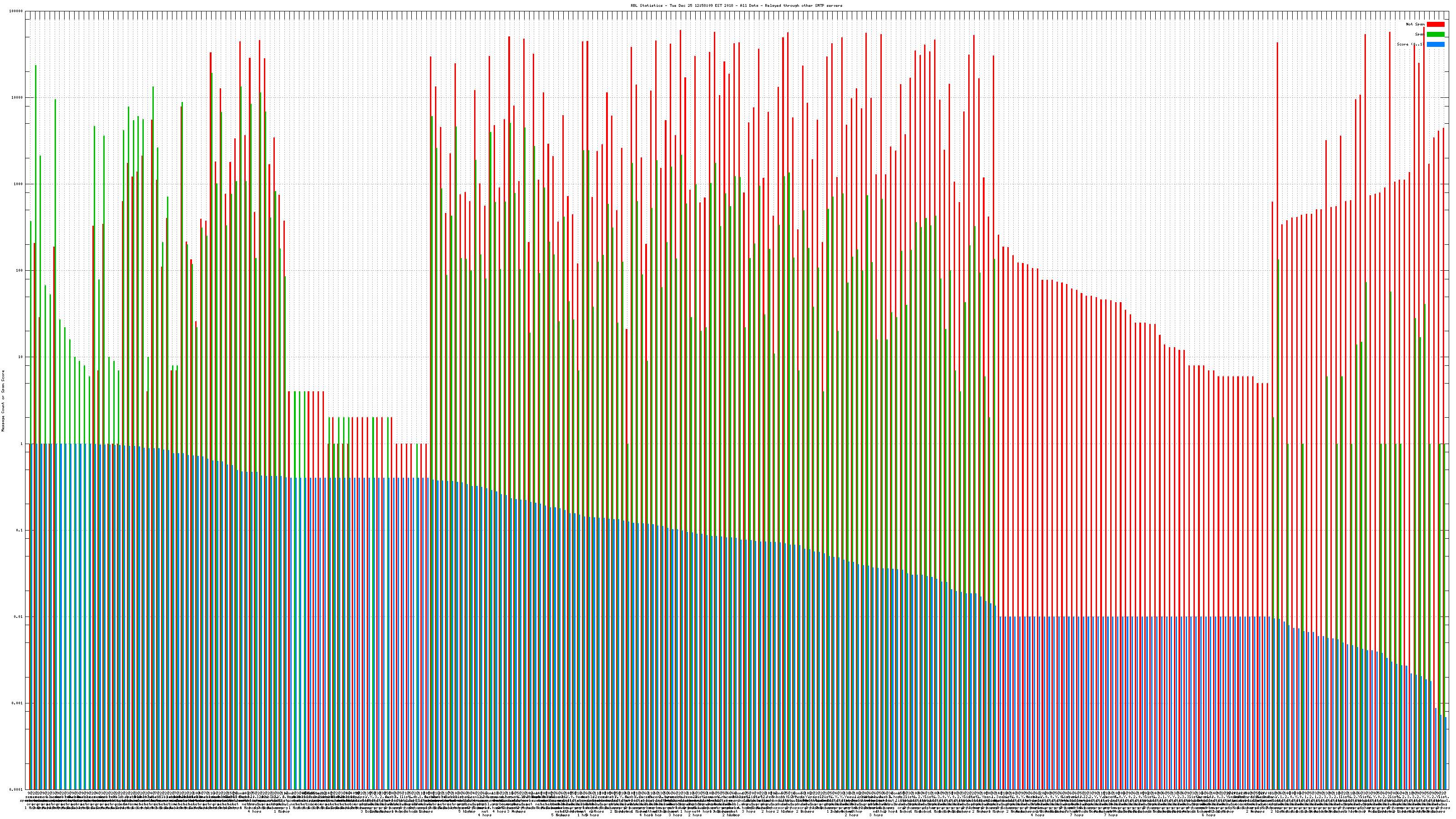Click the 0.01 y-axis tick label
The image size is (1456, 819).
pyautogui.click(x=19, y=617)
